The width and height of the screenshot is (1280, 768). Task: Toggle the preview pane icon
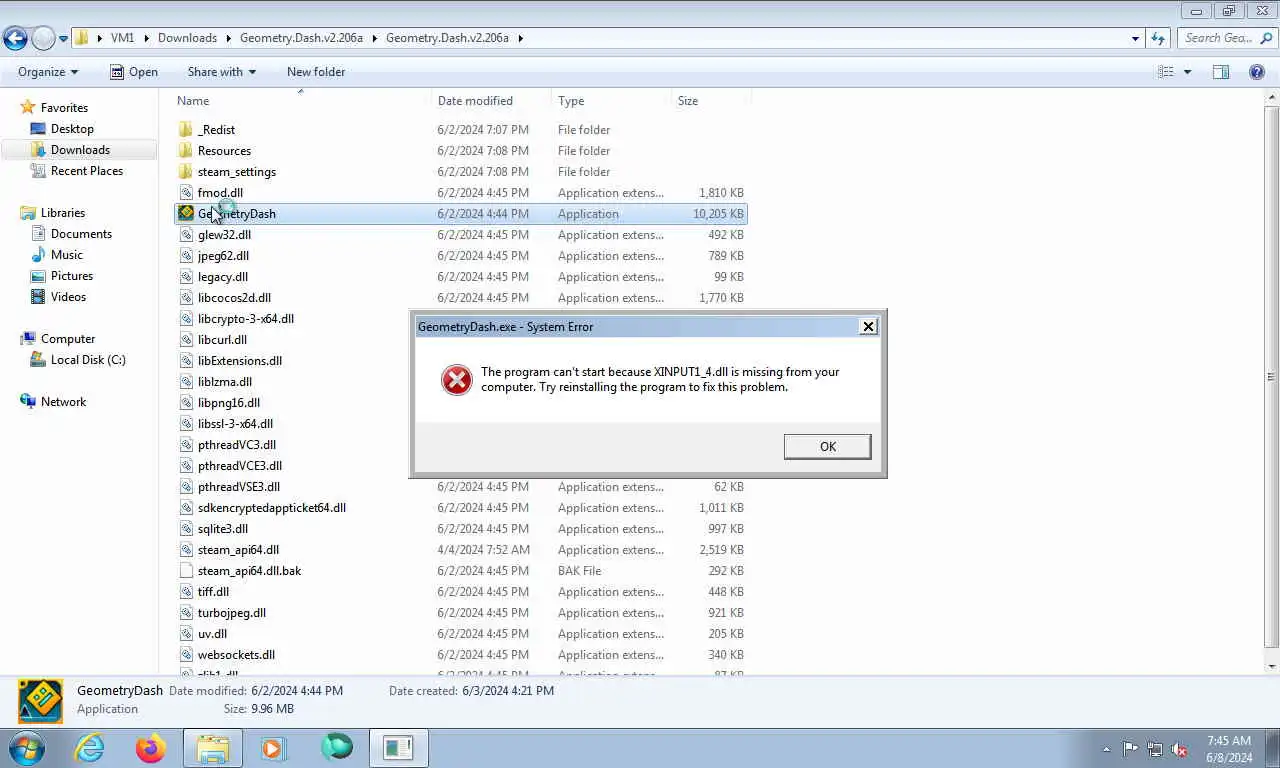[x=1221, y=72]
